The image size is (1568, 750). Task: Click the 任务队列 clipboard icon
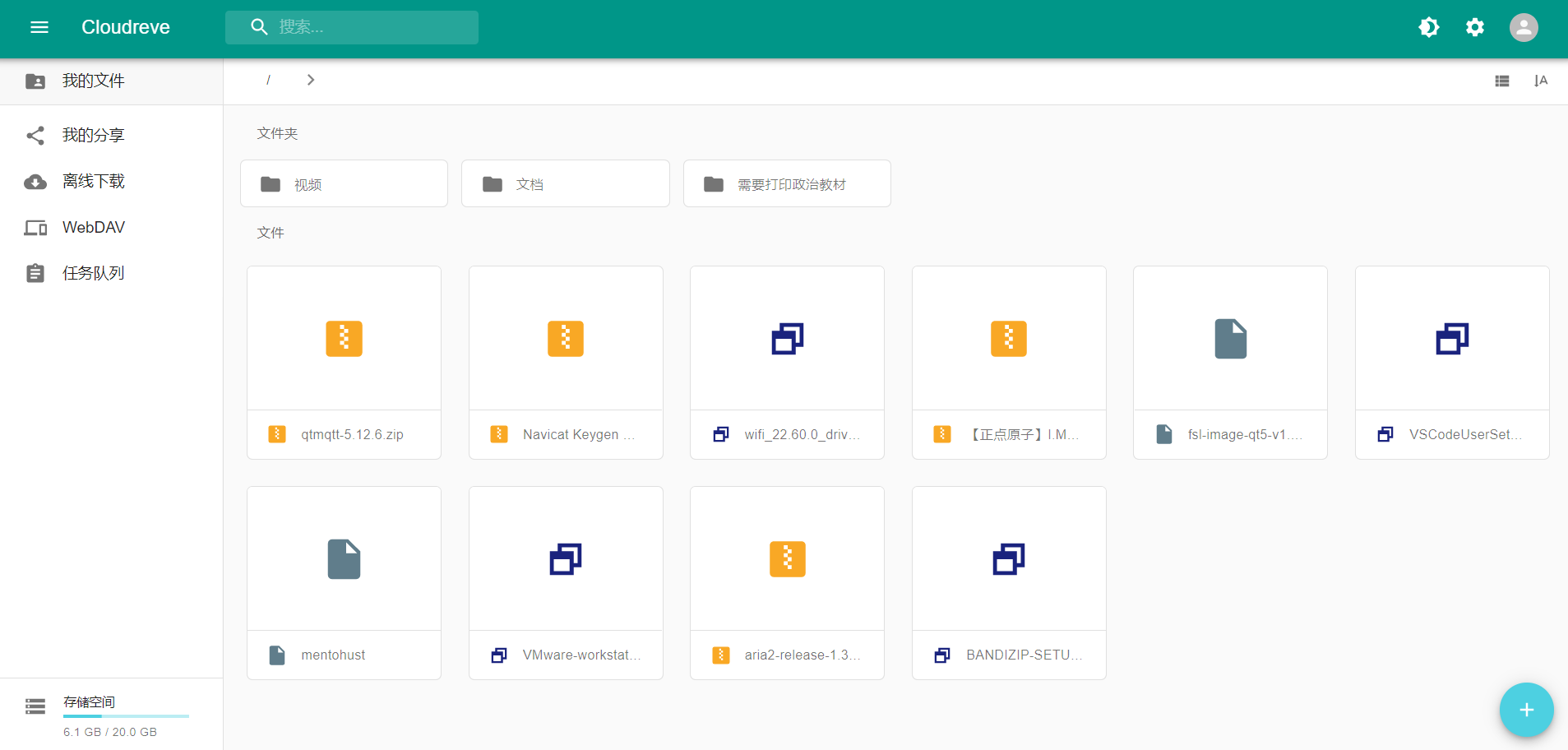click(x=35, y=273)
